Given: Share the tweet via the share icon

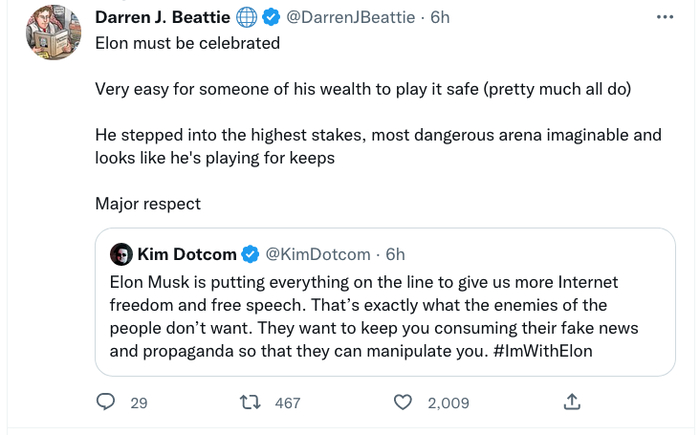Looking at the screenshot, I should tap(572, 402).
